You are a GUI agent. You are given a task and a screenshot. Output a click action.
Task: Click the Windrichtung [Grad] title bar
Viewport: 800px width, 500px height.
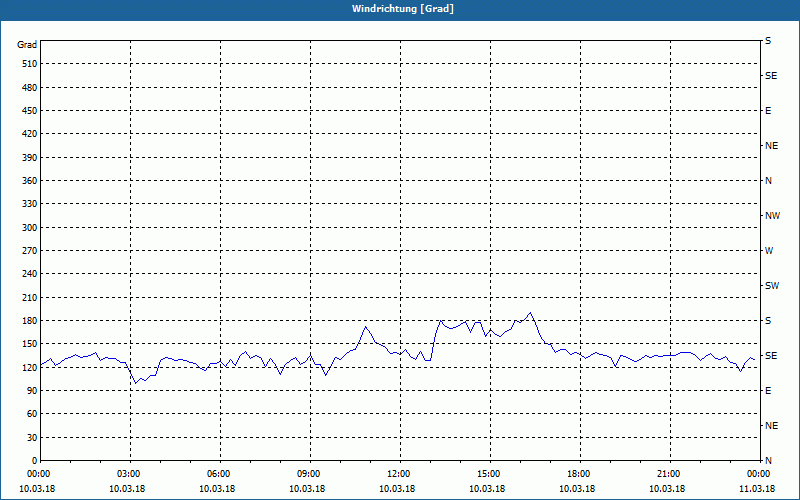click(x=400, y=9)
